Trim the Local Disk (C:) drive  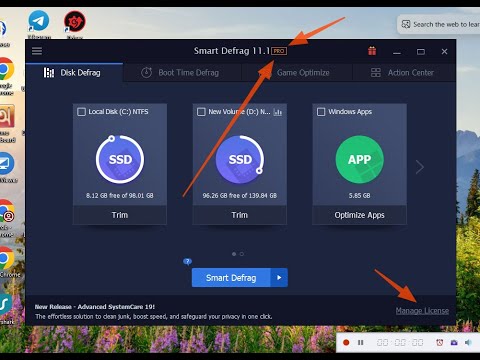click(x=120, y=215)
